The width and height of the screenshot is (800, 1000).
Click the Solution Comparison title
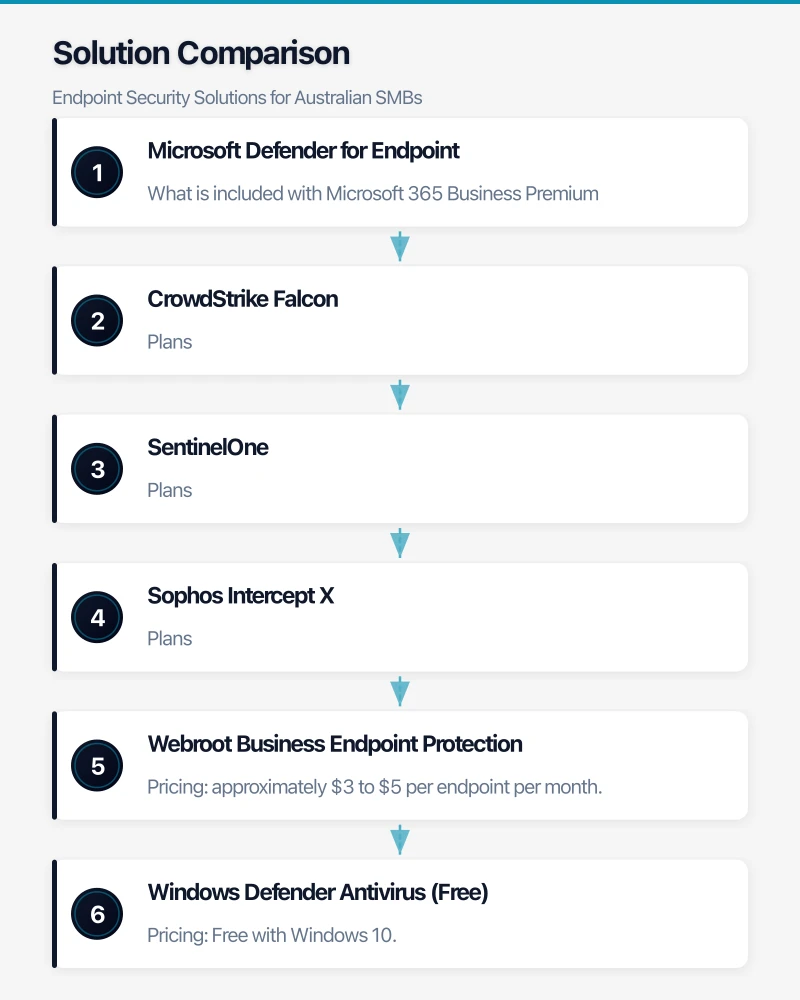200,52
